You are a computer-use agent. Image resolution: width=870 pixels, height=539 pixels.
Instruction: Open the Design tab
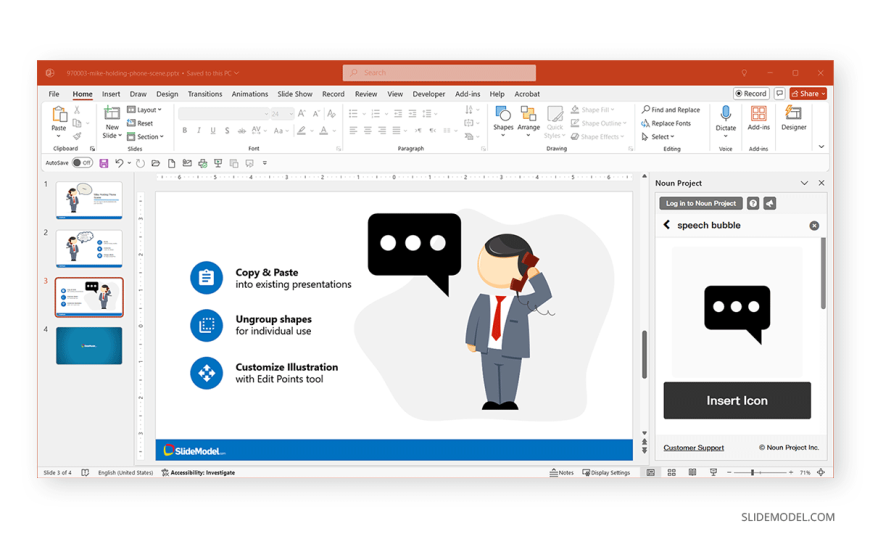(167, 94)
